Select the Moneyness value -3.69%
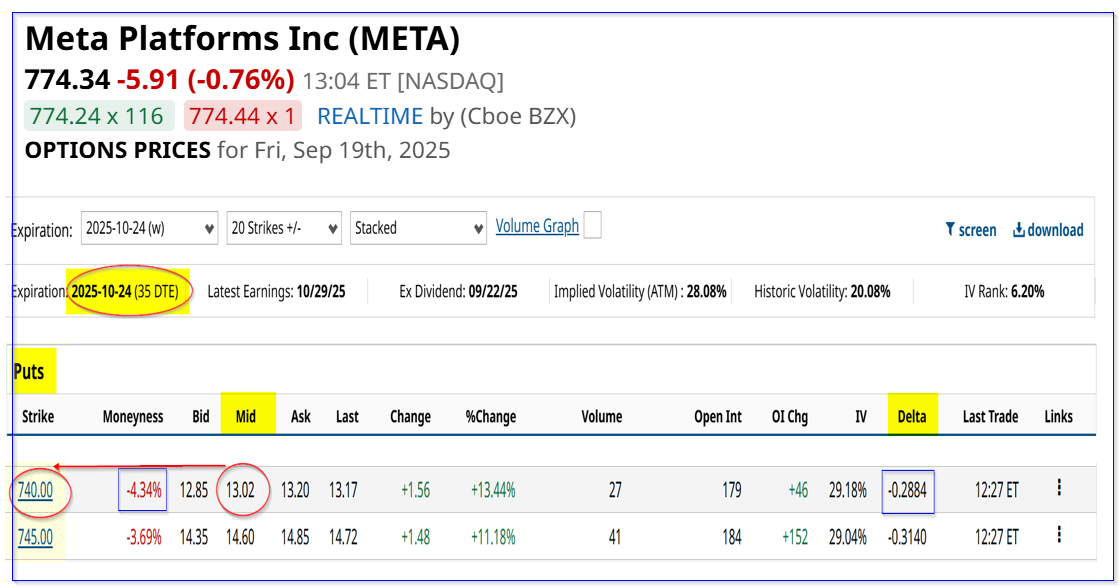The height and width of the screenshot is (586, 1119). click(x=143, y=537)
